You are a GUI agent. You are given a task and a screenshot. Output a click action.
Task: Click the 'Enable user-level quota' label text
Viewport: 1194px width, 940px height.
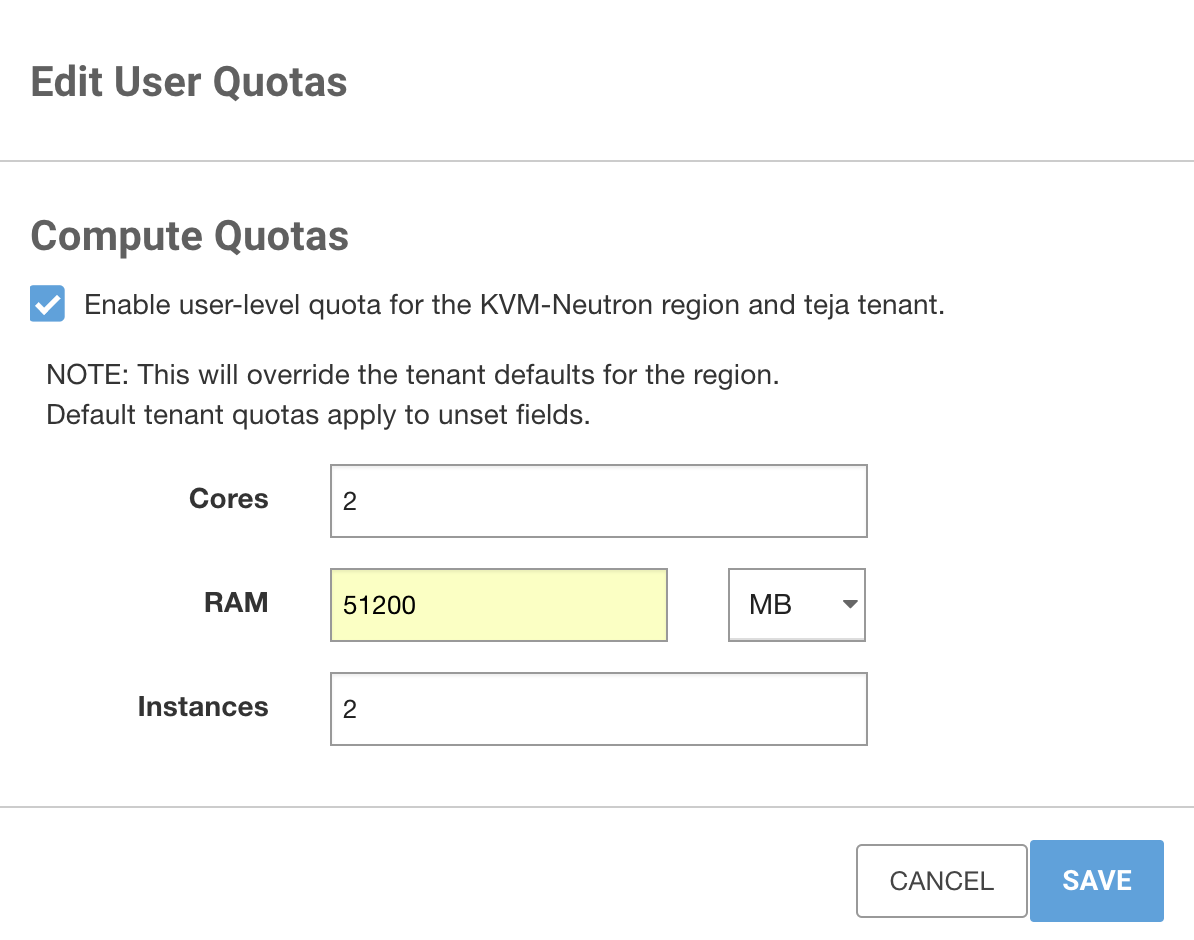[x=514, y=305]
